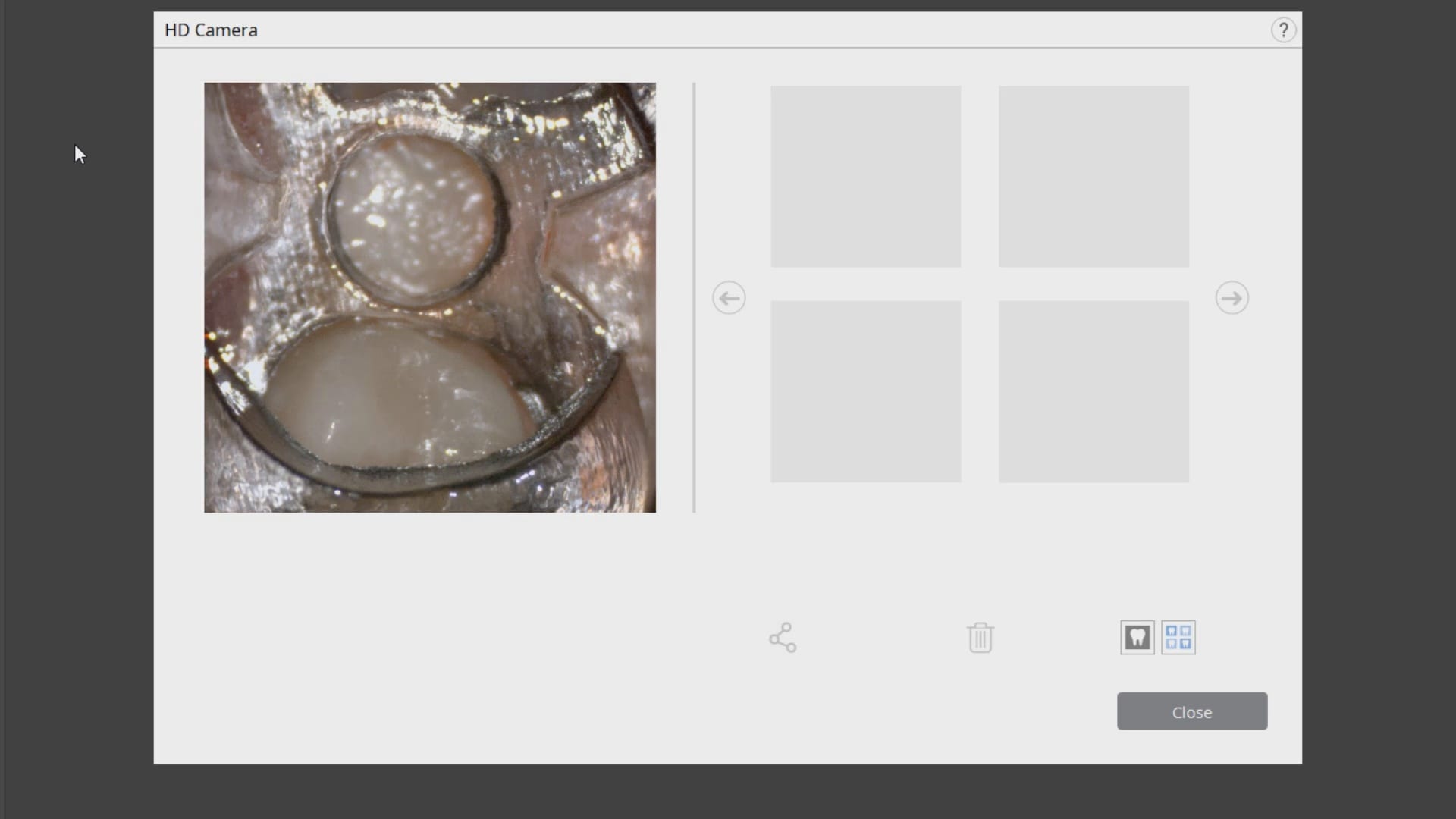Click the large lower tooth in preview
The width and height of the screenshot is (1456, 819).
pos(400,394)
